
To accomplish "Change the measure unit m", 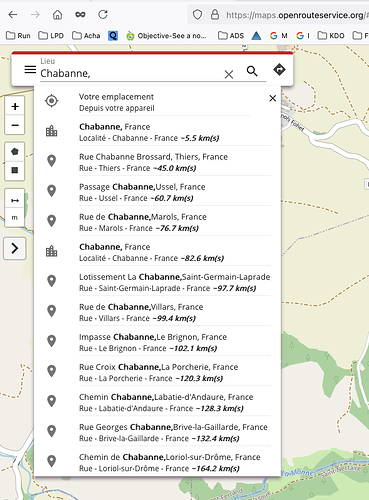I will (x=15, y=218).
